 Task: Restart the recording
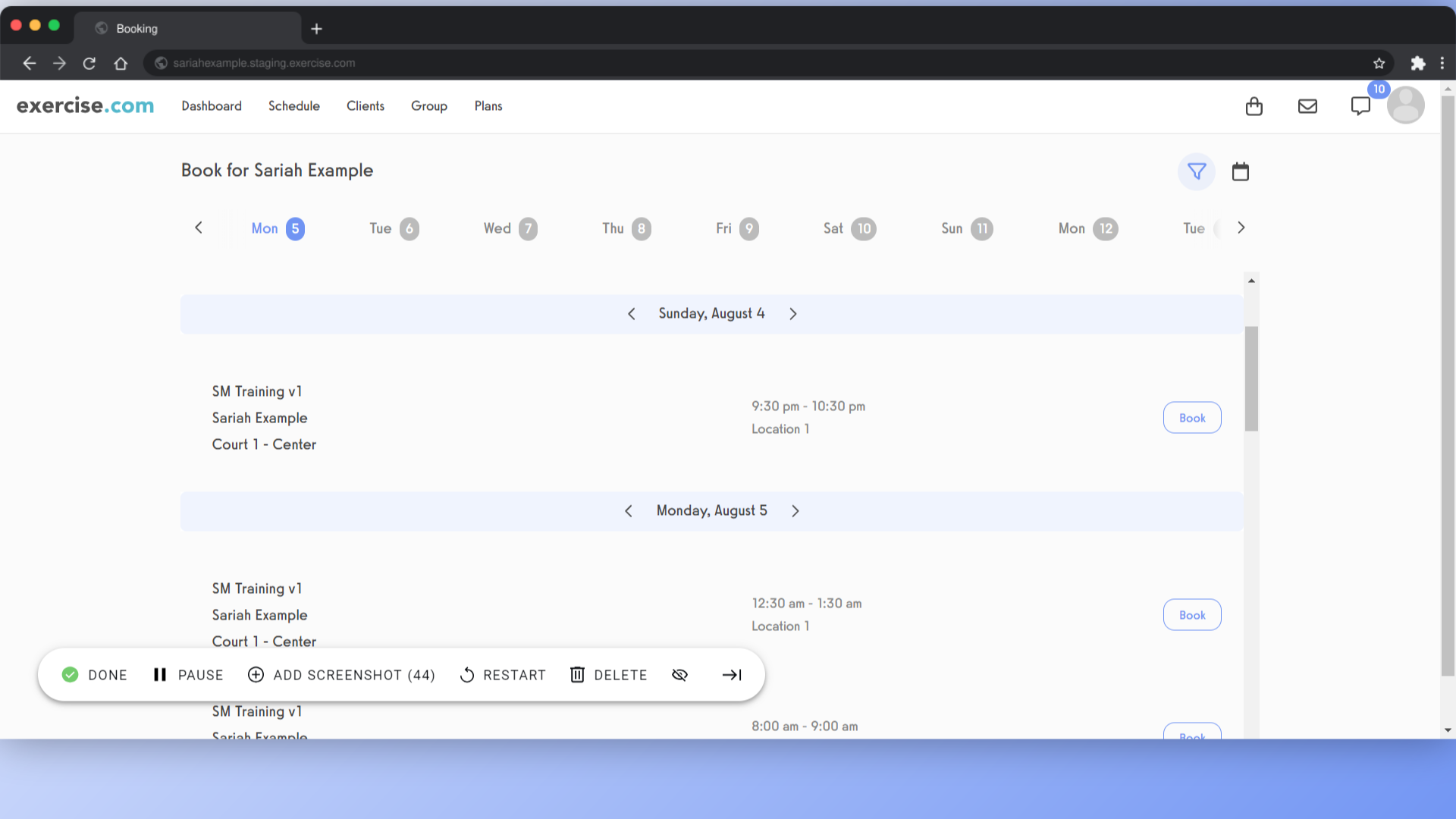503,675
